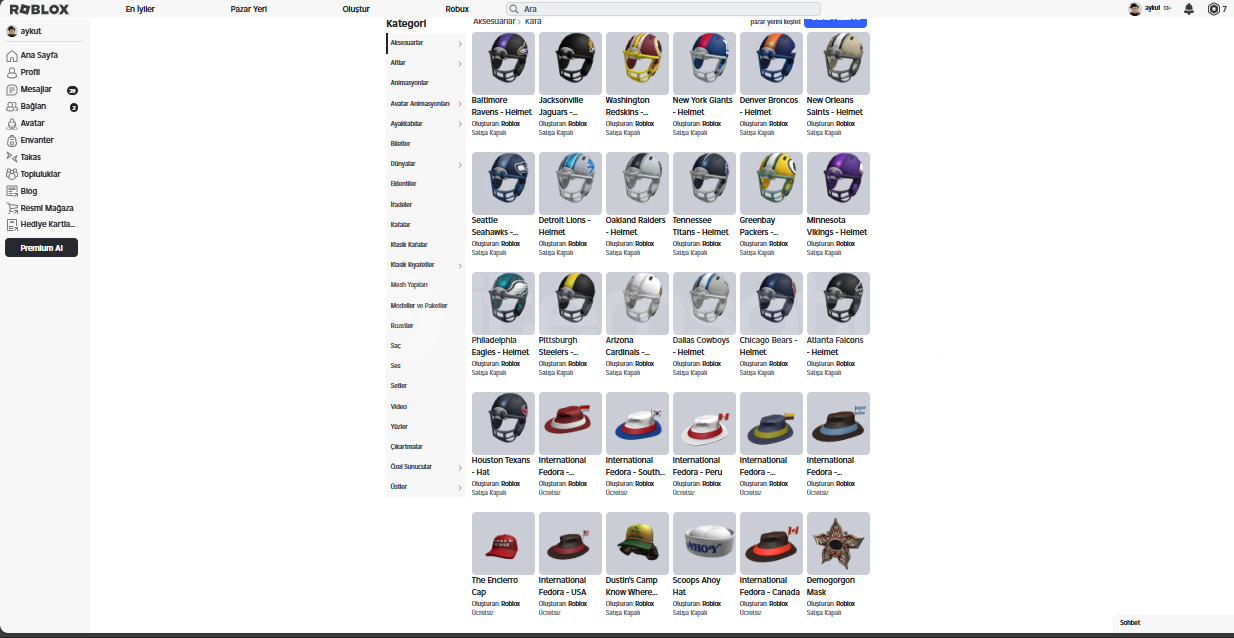Expand the Aksesuarlar category
The height and width of the screenshot is (638, 1234).
[460, 43]
